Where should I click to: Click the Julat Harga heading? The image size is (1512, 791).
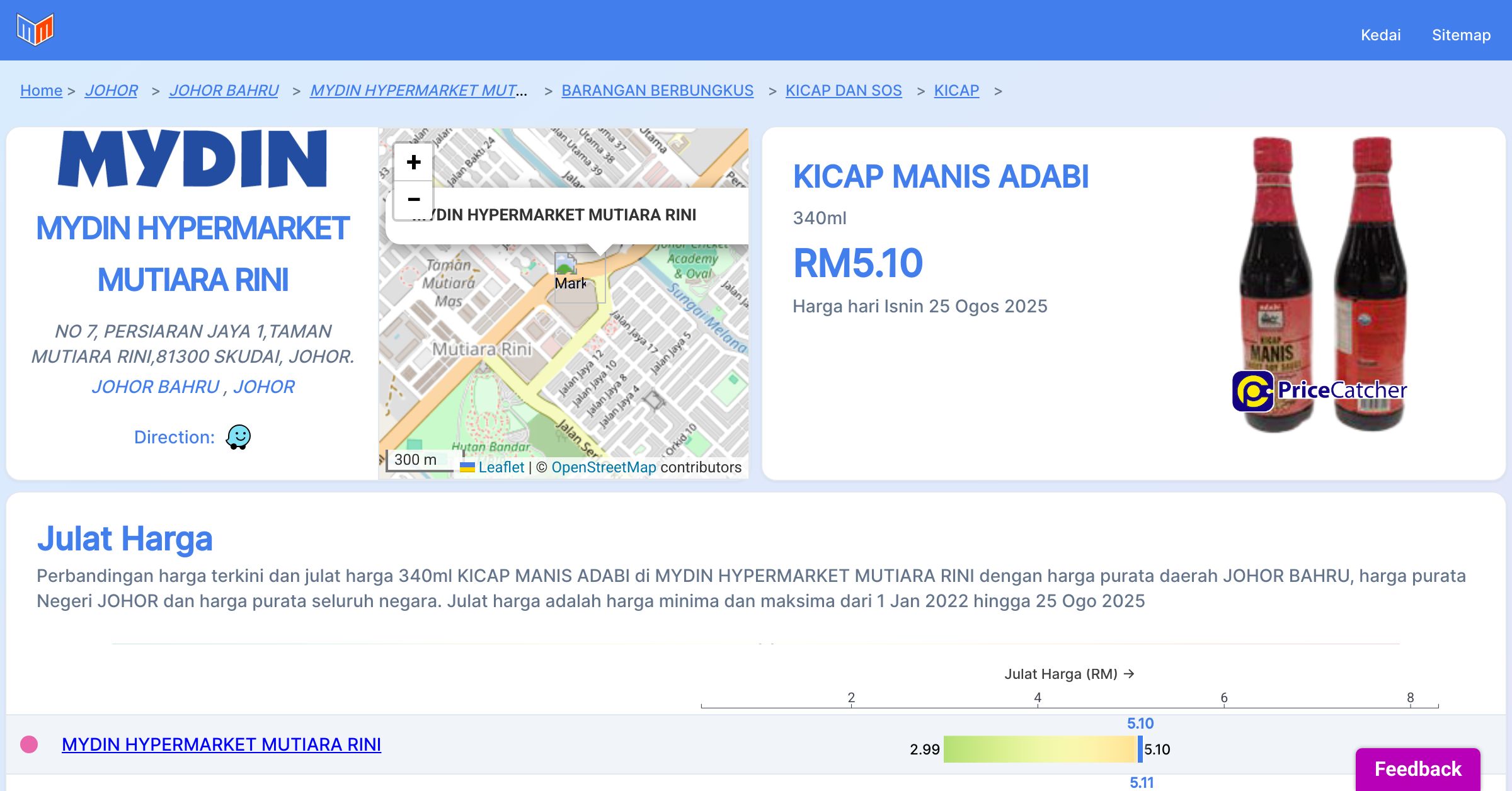(125, 538)
